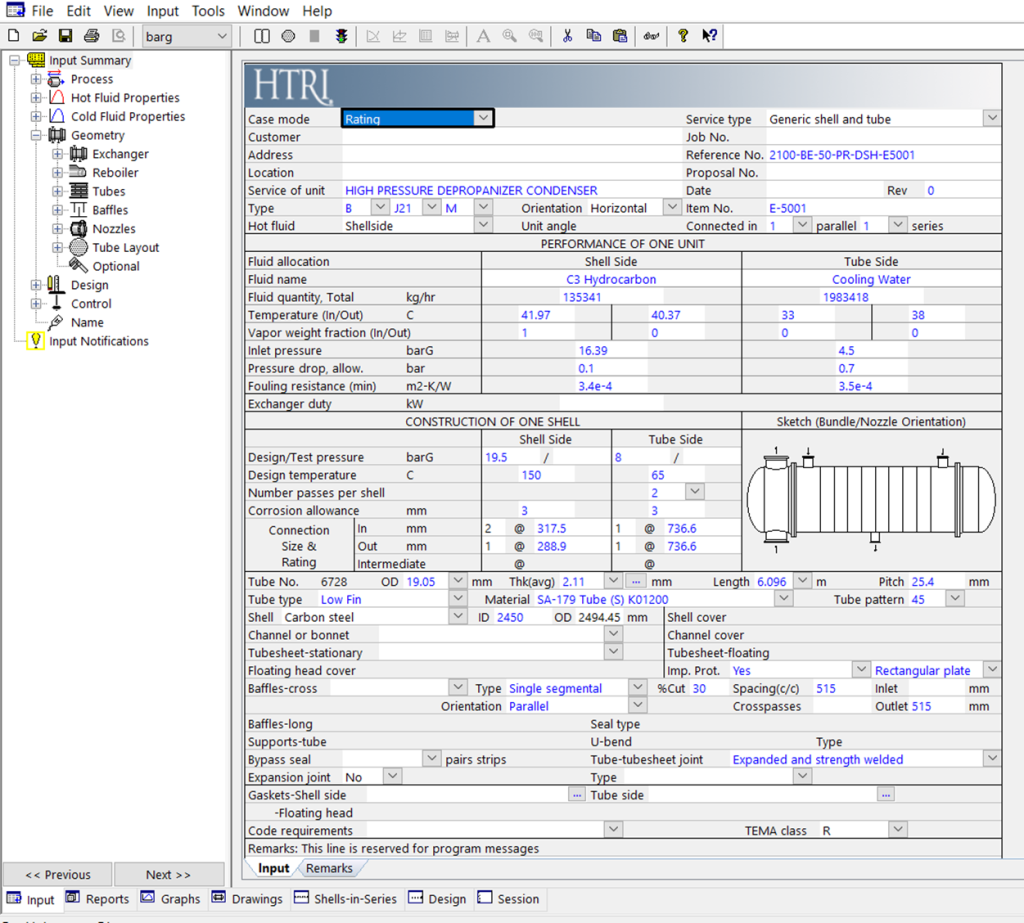
Task: Open the TEMA class dropdown
Action: coord(898,830)
